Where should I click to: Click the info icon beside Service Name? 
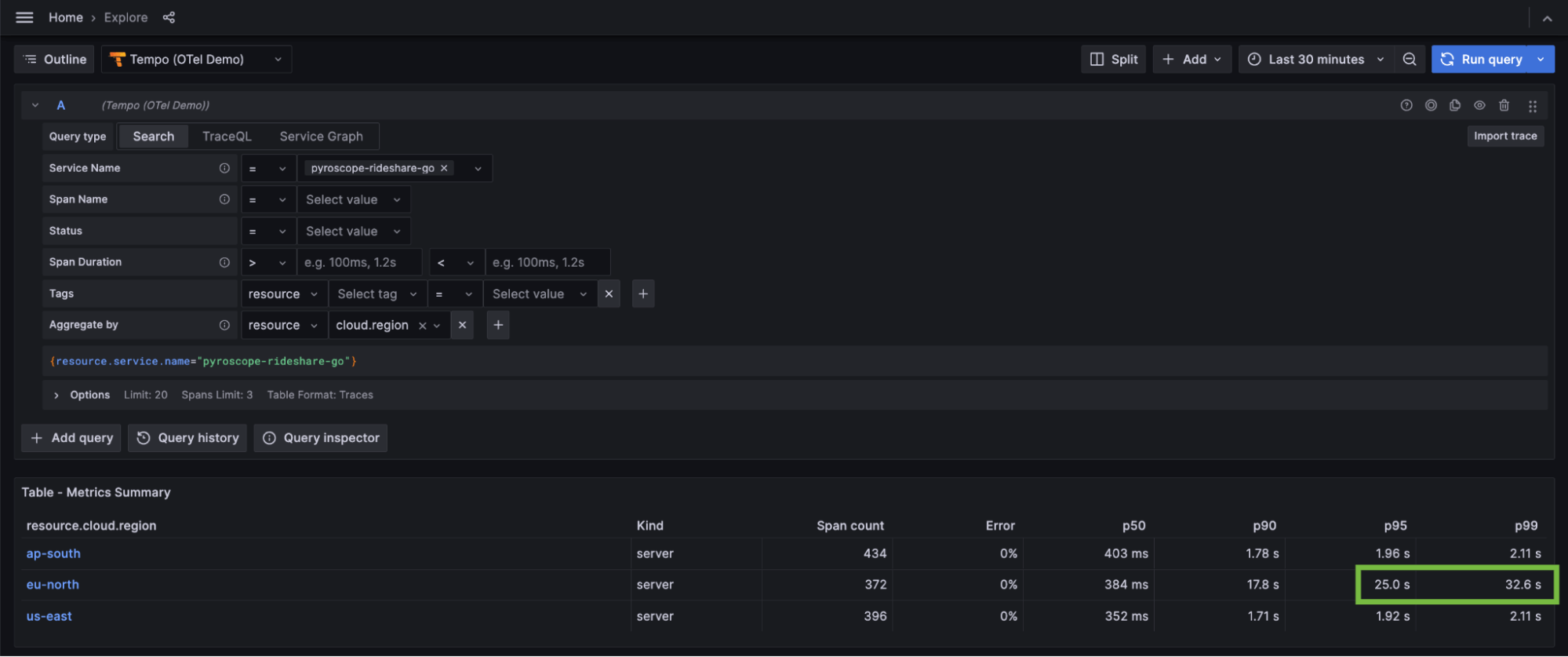point(224,168)
